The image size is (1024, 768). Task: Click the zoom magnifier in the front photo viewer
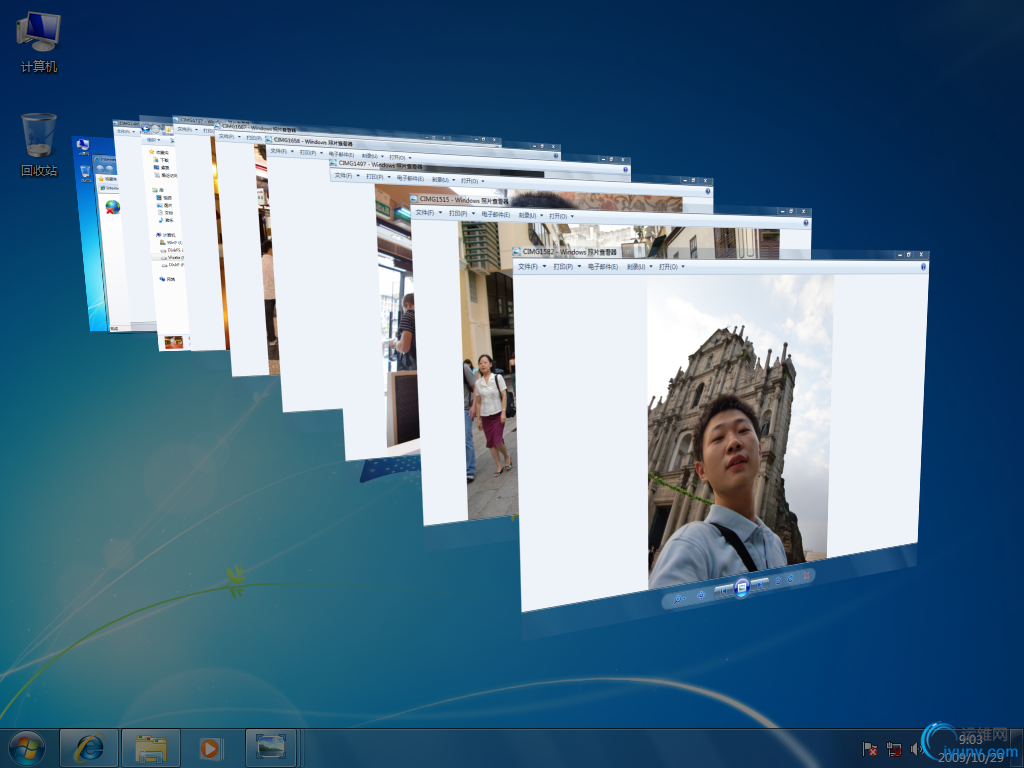tap(677, 599)
